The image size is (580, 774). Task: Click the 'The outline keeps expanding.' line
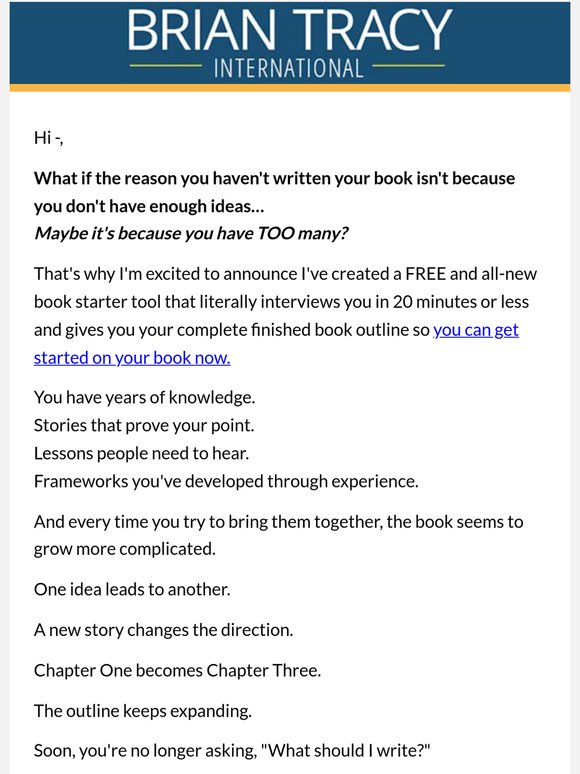coord(143,711)
